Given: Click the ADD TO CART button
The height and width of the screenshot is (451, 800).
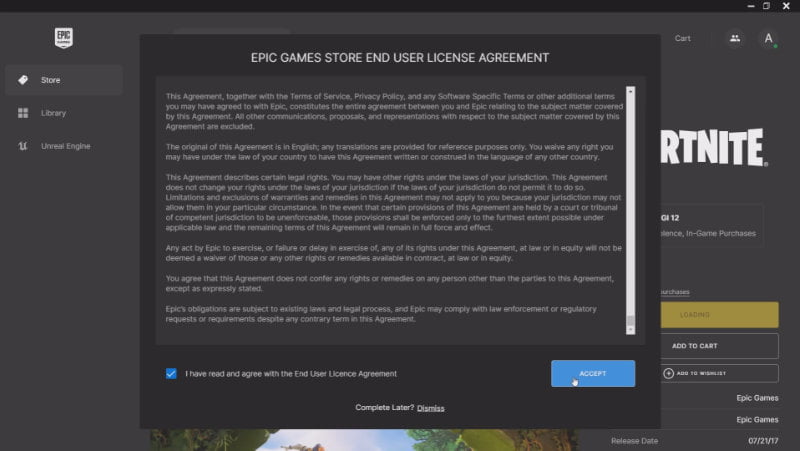Looking at the screenshot, I should tap(719, 346).
